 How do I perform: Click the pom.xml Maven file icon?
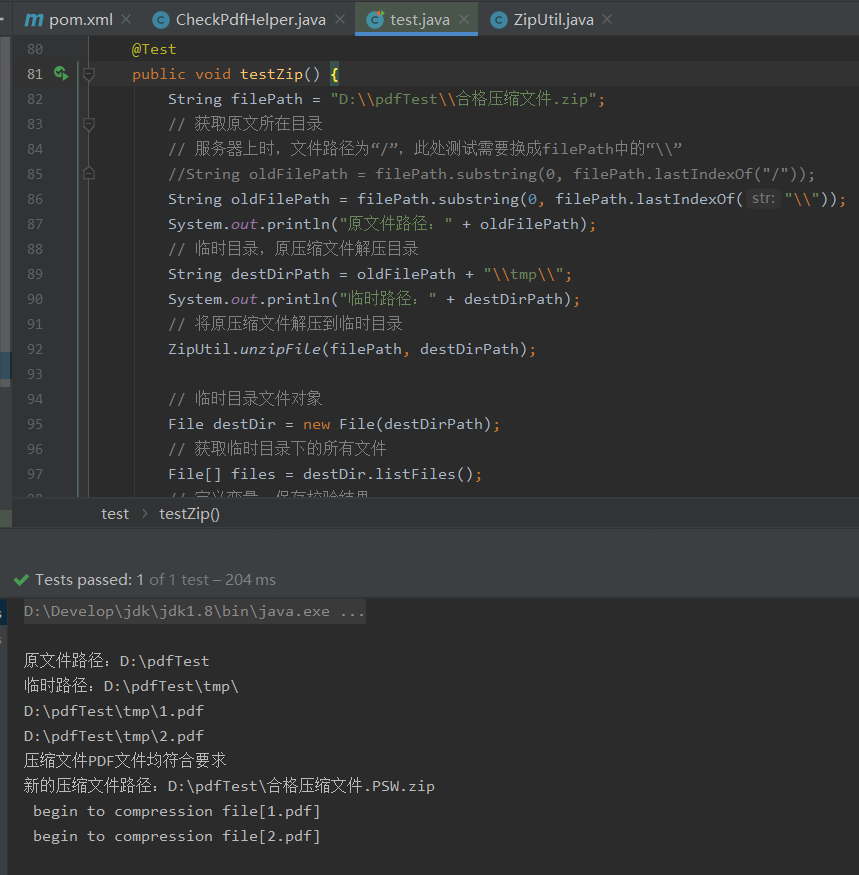click(34, 20)
